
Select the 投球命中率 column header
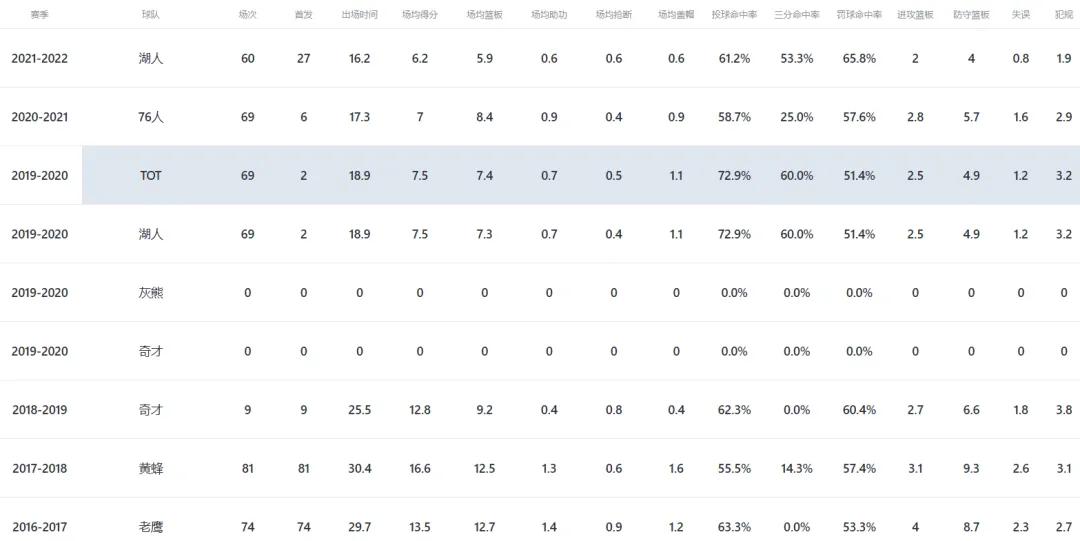point(734,14)
